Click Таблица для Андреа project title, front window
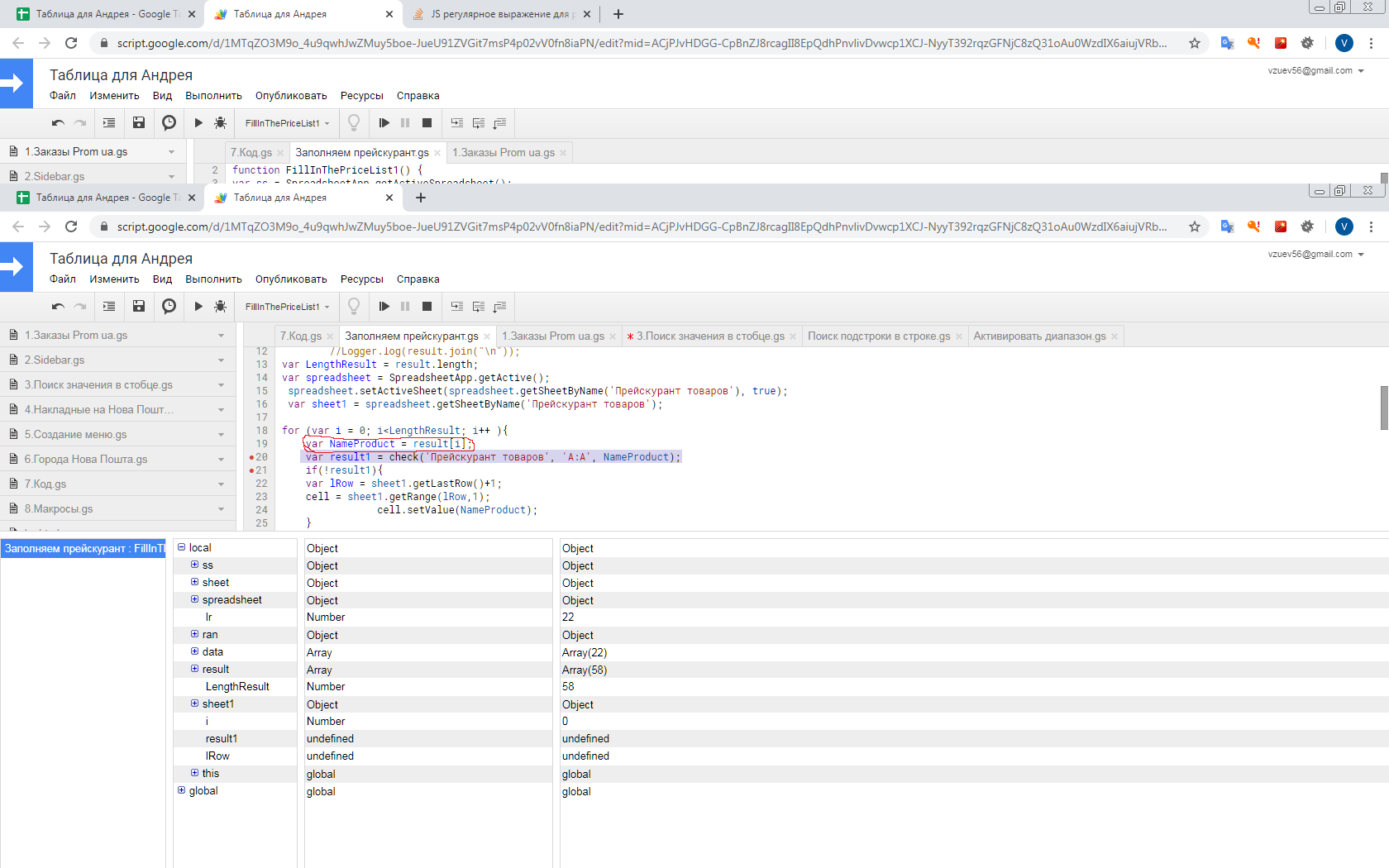 [121, 259]
